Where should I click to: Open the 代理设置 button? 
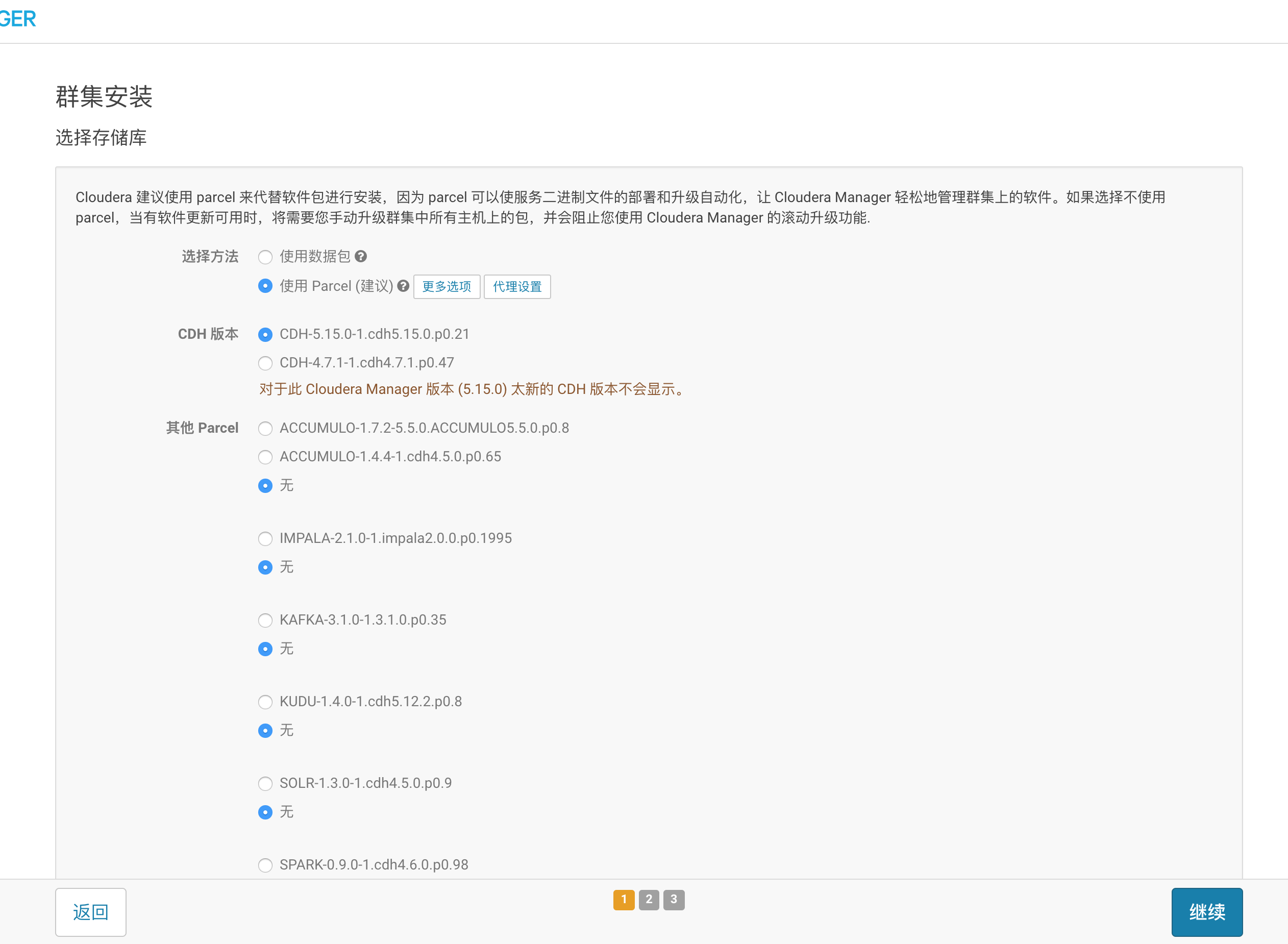516,286
